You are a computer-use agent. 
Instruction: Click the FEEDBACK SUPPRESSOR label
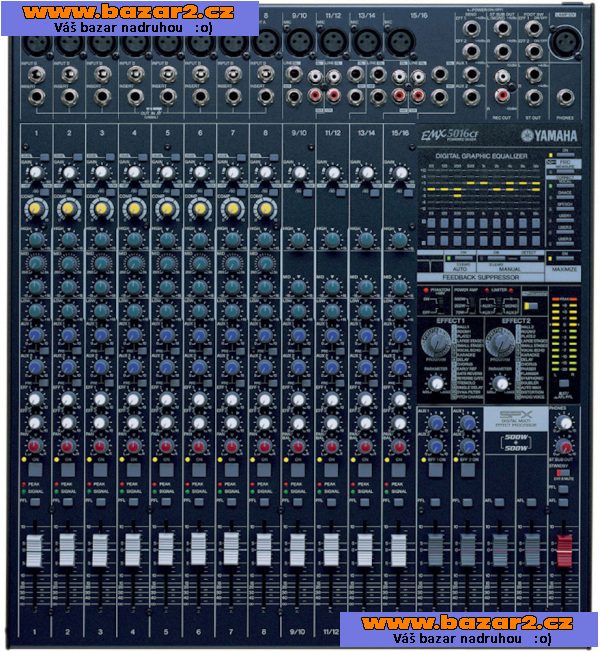(x=480, y=277)
